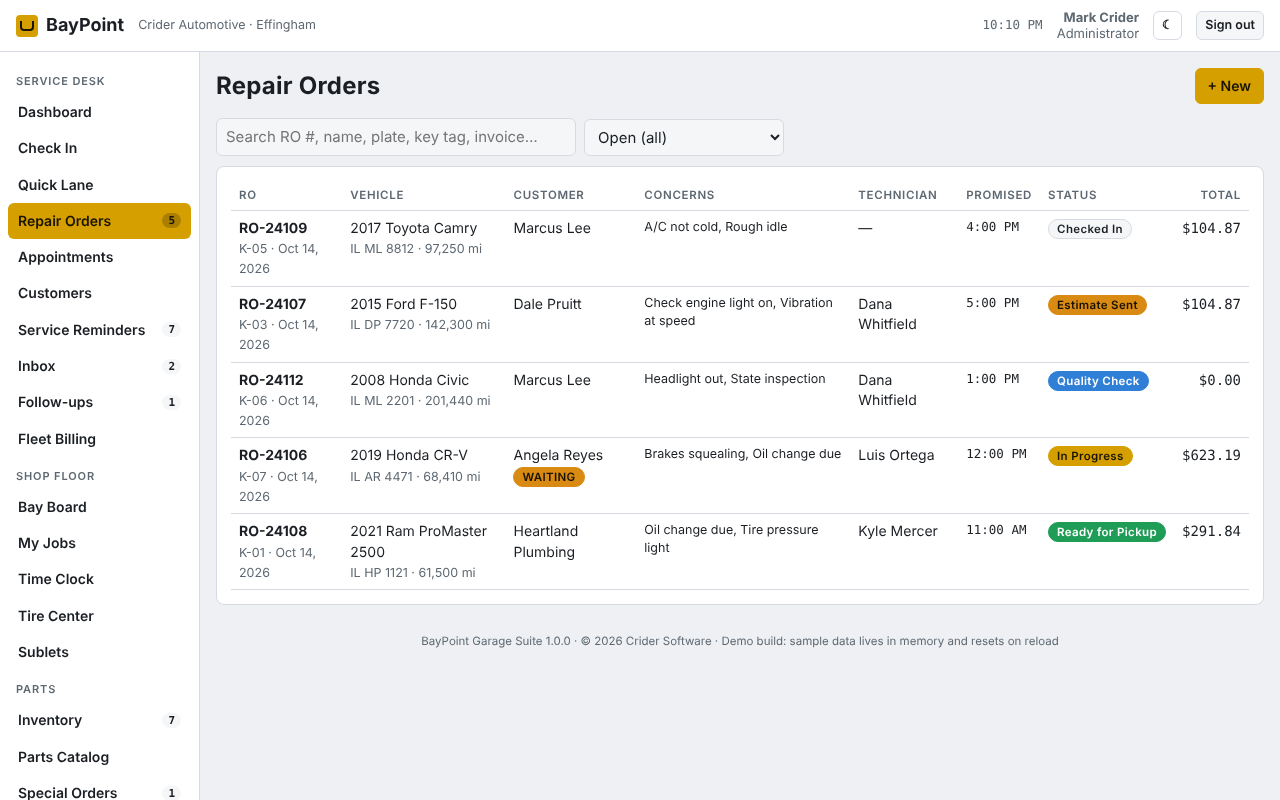Click the Estimate Sent status badge
Screen dimensions: 1280x800
[1097, 305]
